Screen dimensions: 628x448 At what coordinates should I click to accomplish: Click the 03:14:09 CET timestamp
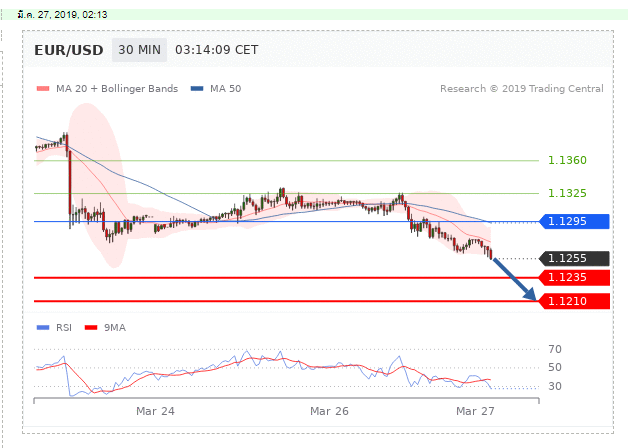pos(217,50)
